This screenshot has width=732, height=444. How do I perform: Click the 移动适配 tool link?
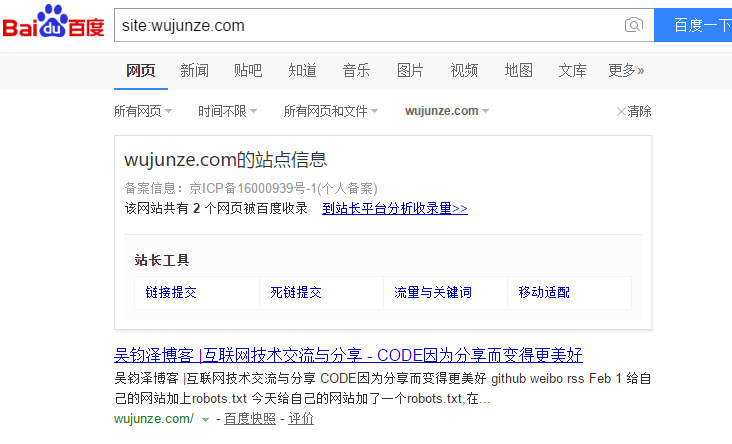(x=544, y=292)
